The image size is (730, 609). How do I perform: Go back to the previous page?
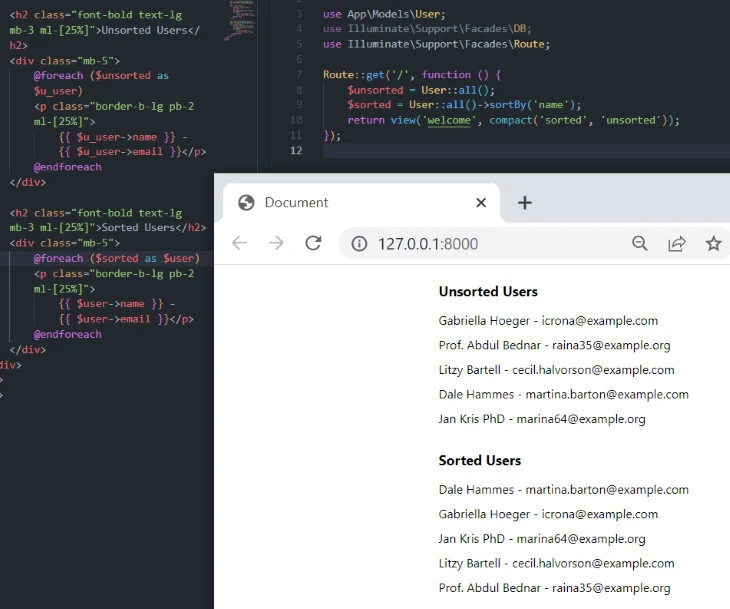[239, 244]
